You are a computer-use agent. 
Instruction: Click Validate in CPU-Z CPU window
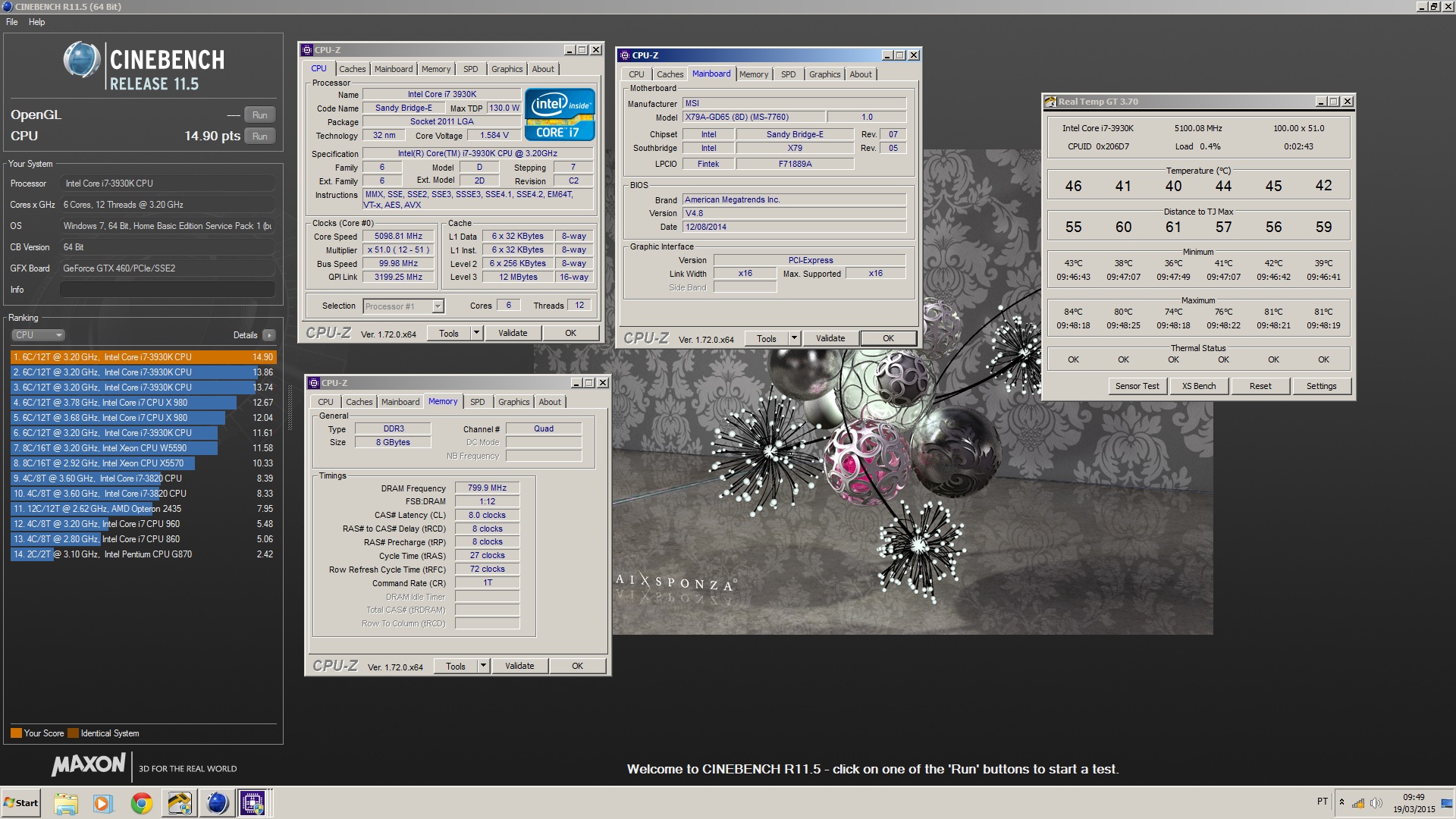pos(513,333)
